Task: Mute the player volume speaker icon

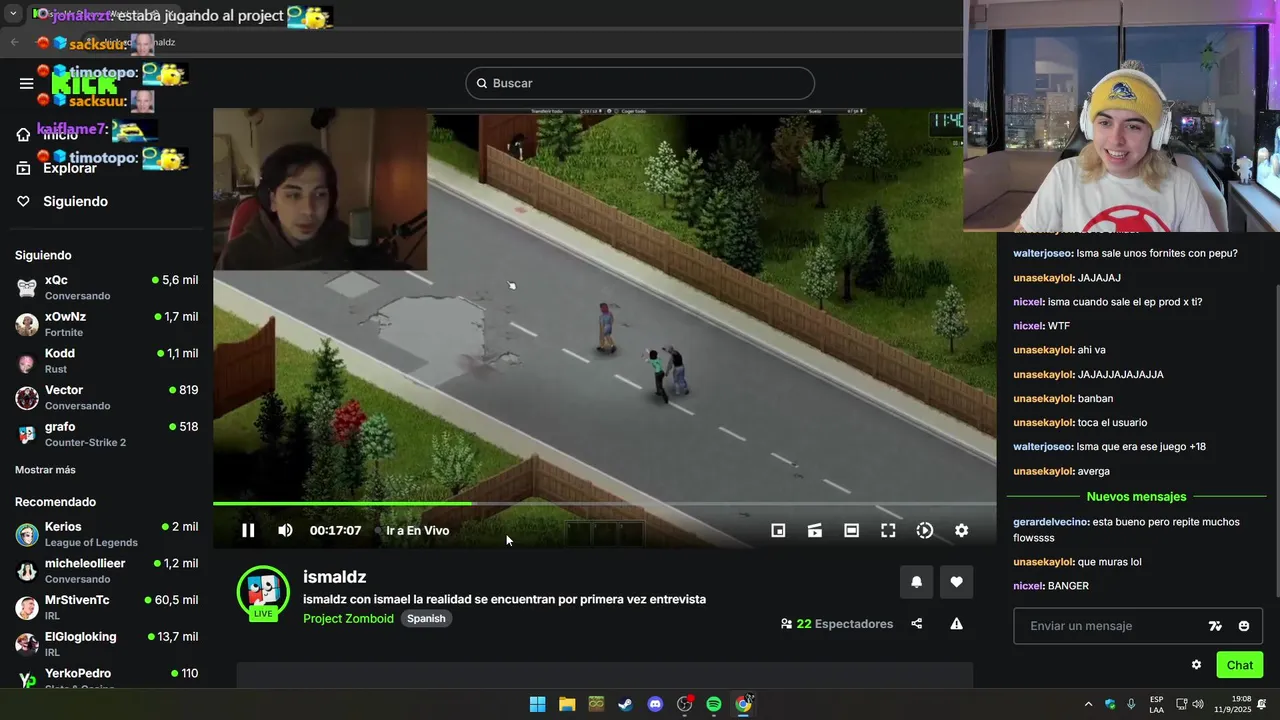Action: coord(285,531)
